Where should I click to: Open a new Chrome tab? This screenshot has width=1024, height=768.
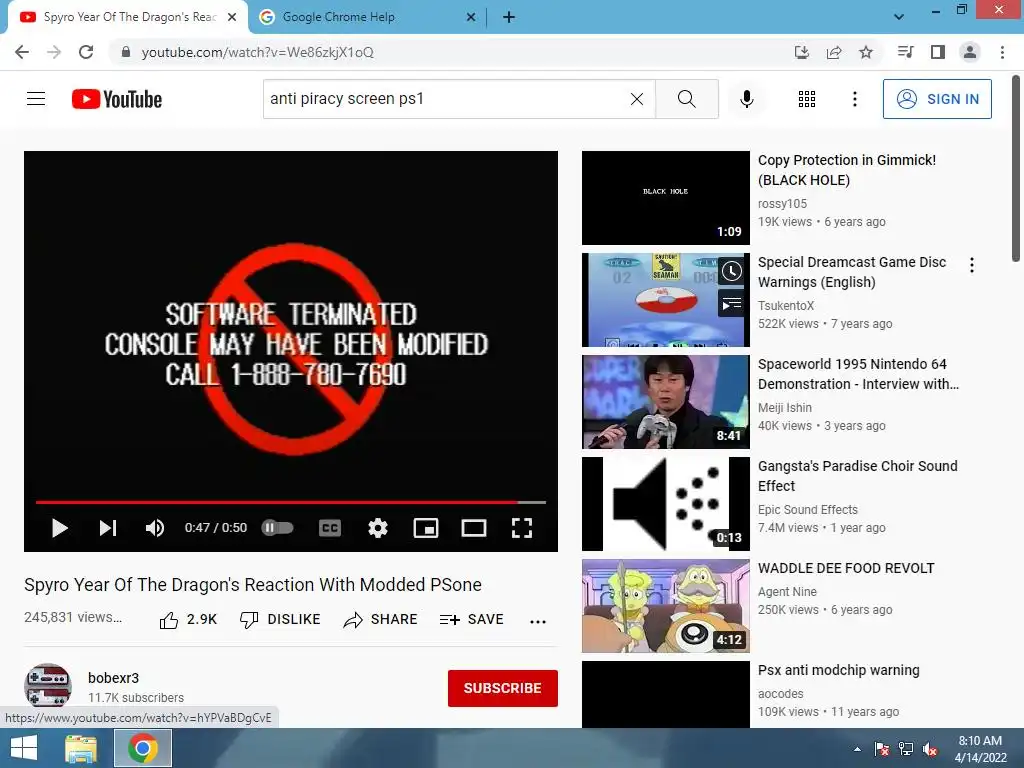(x=509, y=17)
